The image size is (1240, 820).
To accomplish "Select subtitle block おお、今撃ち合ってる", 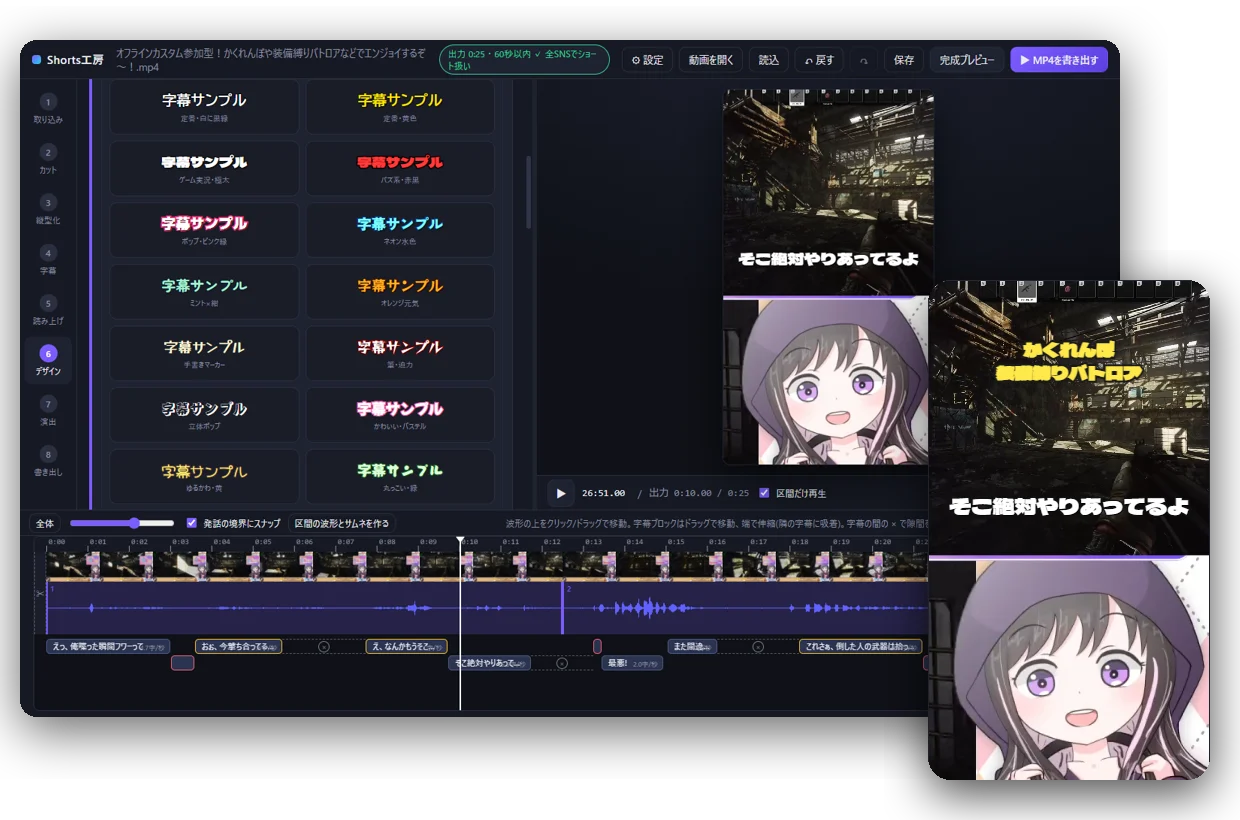I will 238,647.
